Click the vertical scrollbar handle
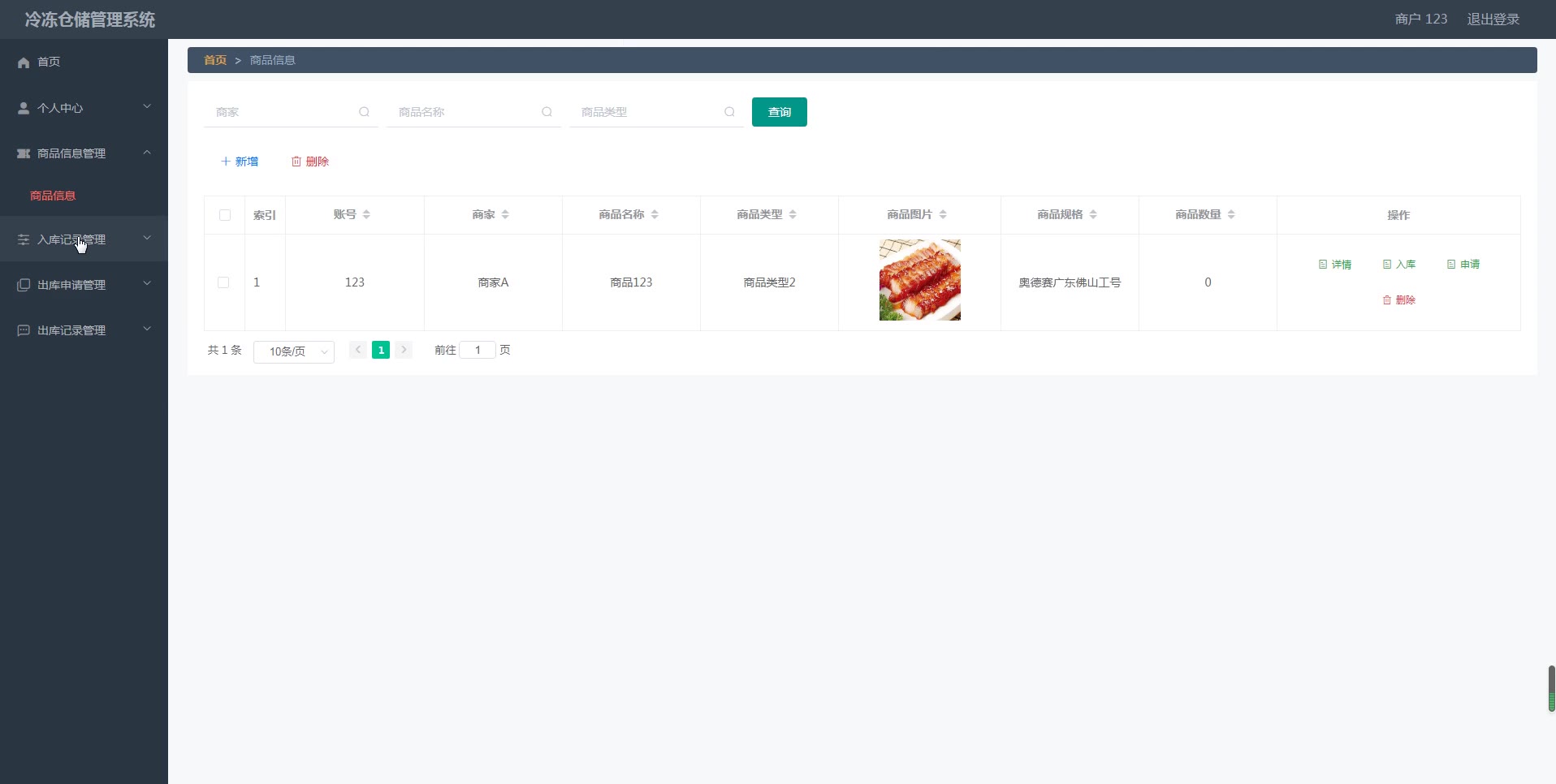Screen dimensions: 1556x784 pyautogui.click(x=1551, y=688)
